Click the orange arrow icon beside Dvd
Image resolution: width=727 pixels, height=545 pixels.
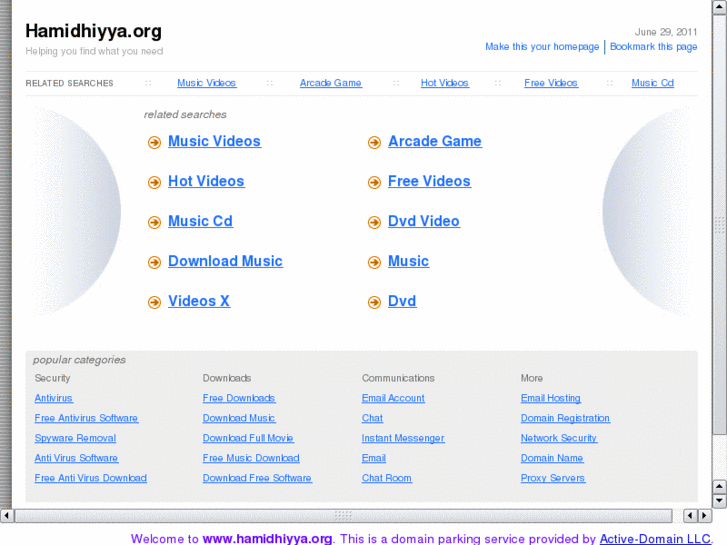pyautogui.click(x=374, y=302)
